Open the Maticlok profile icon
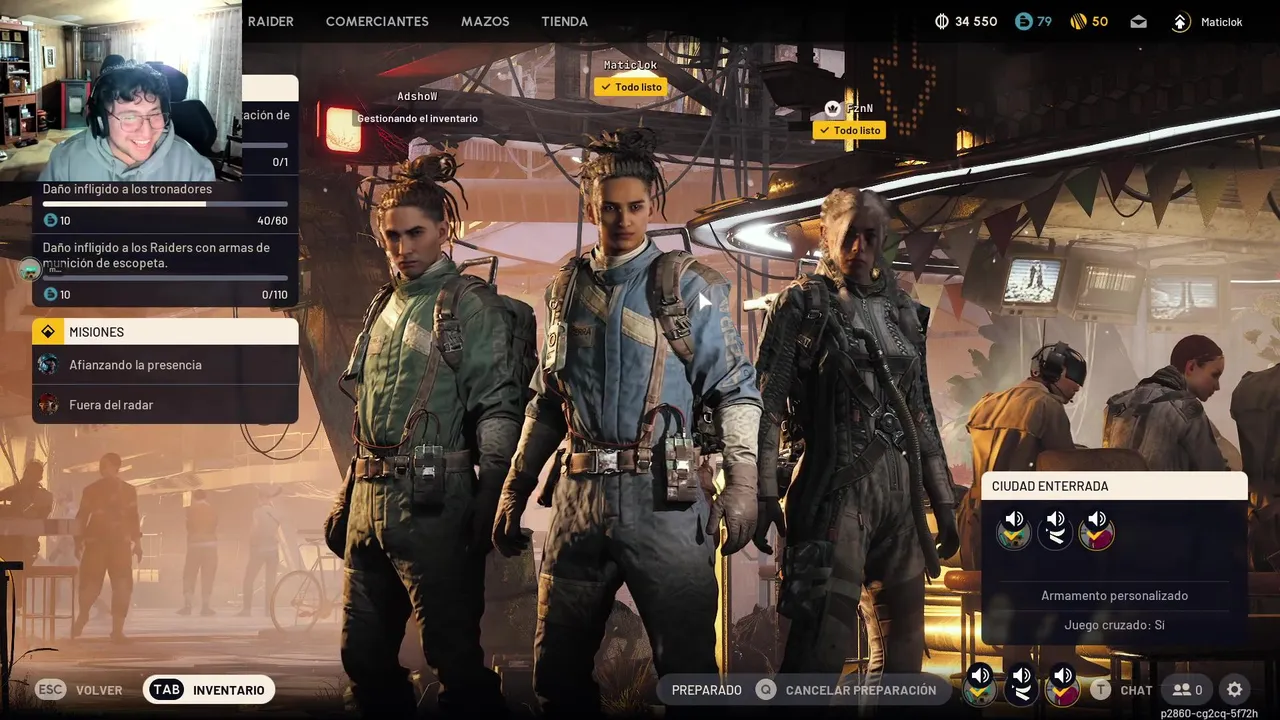The image size is (1280, 720). (x=1181, y=22)
